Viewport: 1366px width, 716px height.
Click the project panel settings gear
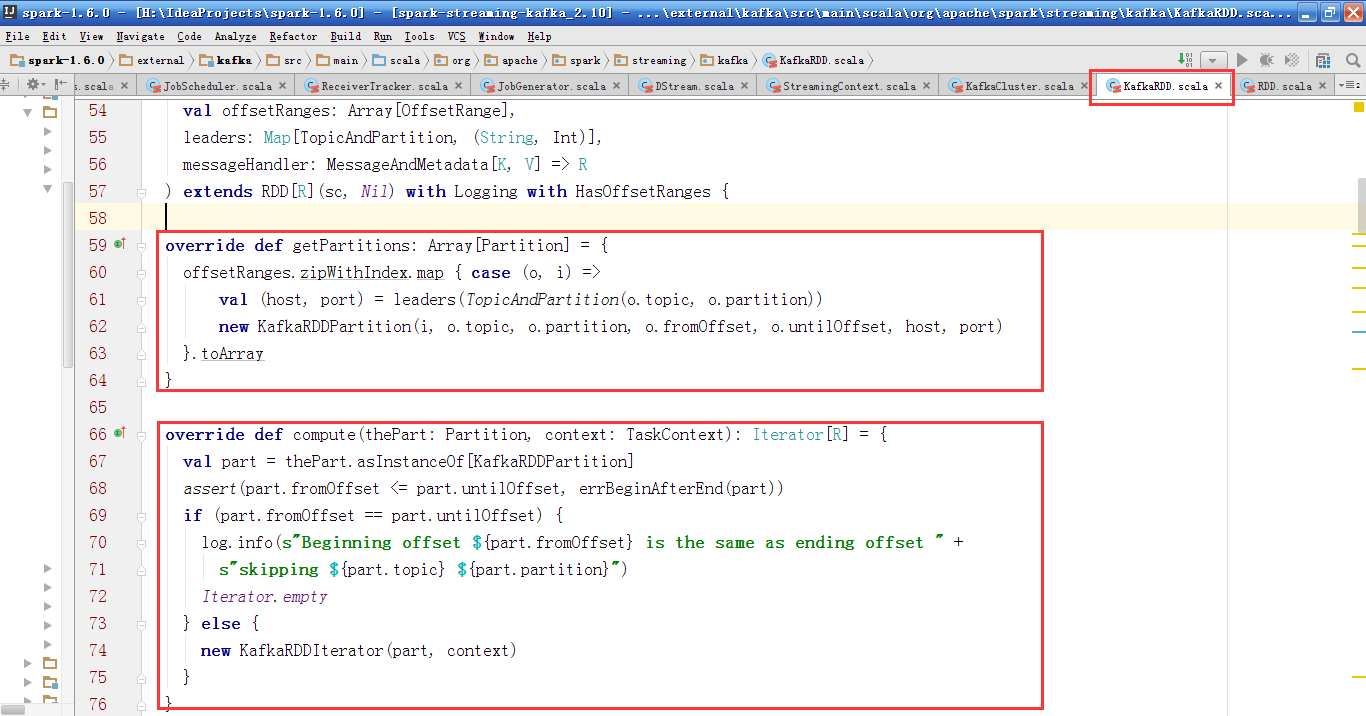pyautogui.click(x=33, y=85)
